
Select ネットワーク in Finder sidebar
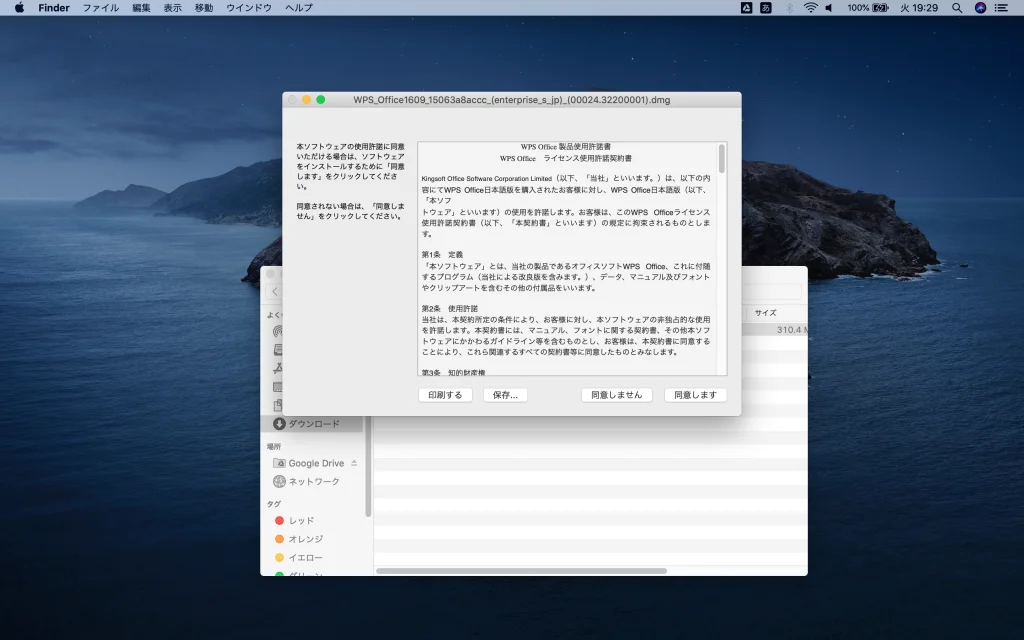tap(312, 481)
